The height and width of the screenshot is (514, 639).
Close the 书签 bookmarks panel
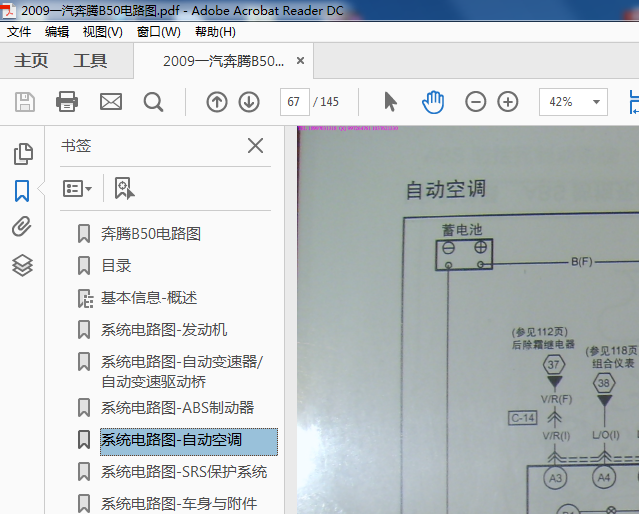pyautogui.click(x=255, y=146)
